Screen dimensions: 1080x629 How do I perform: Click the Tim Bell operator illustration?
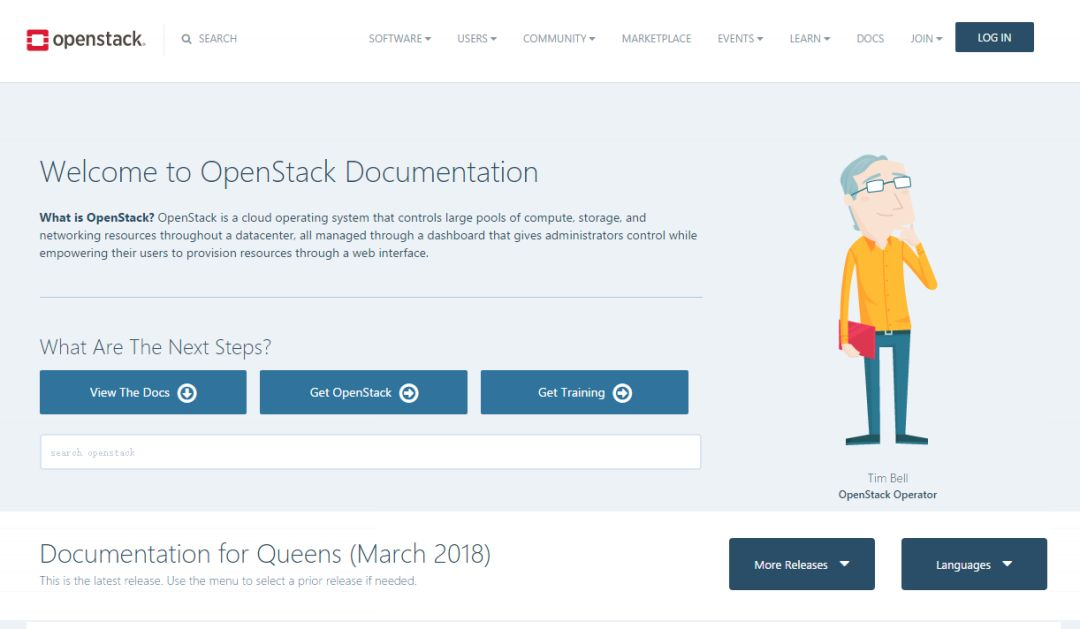coord(884,300)
